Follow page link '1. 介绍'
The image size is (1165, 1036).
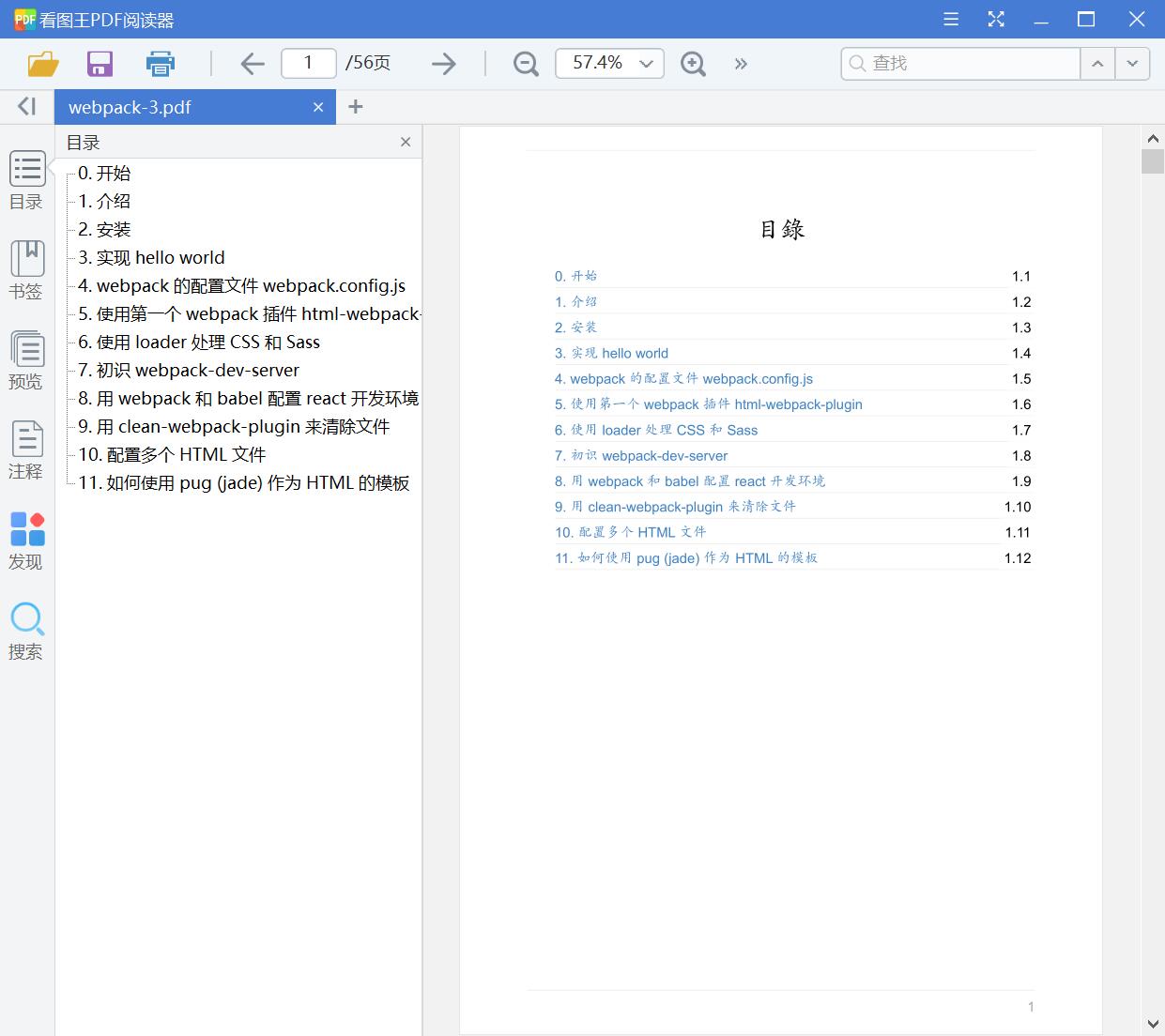(575, 301)
